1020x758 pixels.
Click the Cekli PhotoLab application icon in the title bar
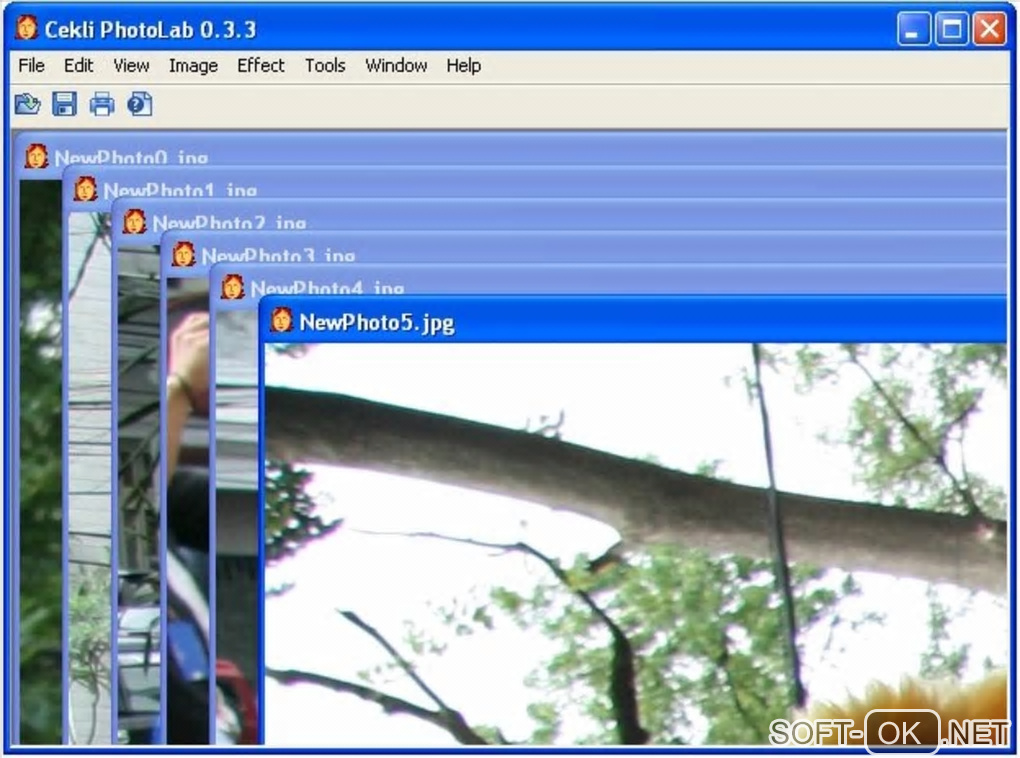(x=27, y=29)
